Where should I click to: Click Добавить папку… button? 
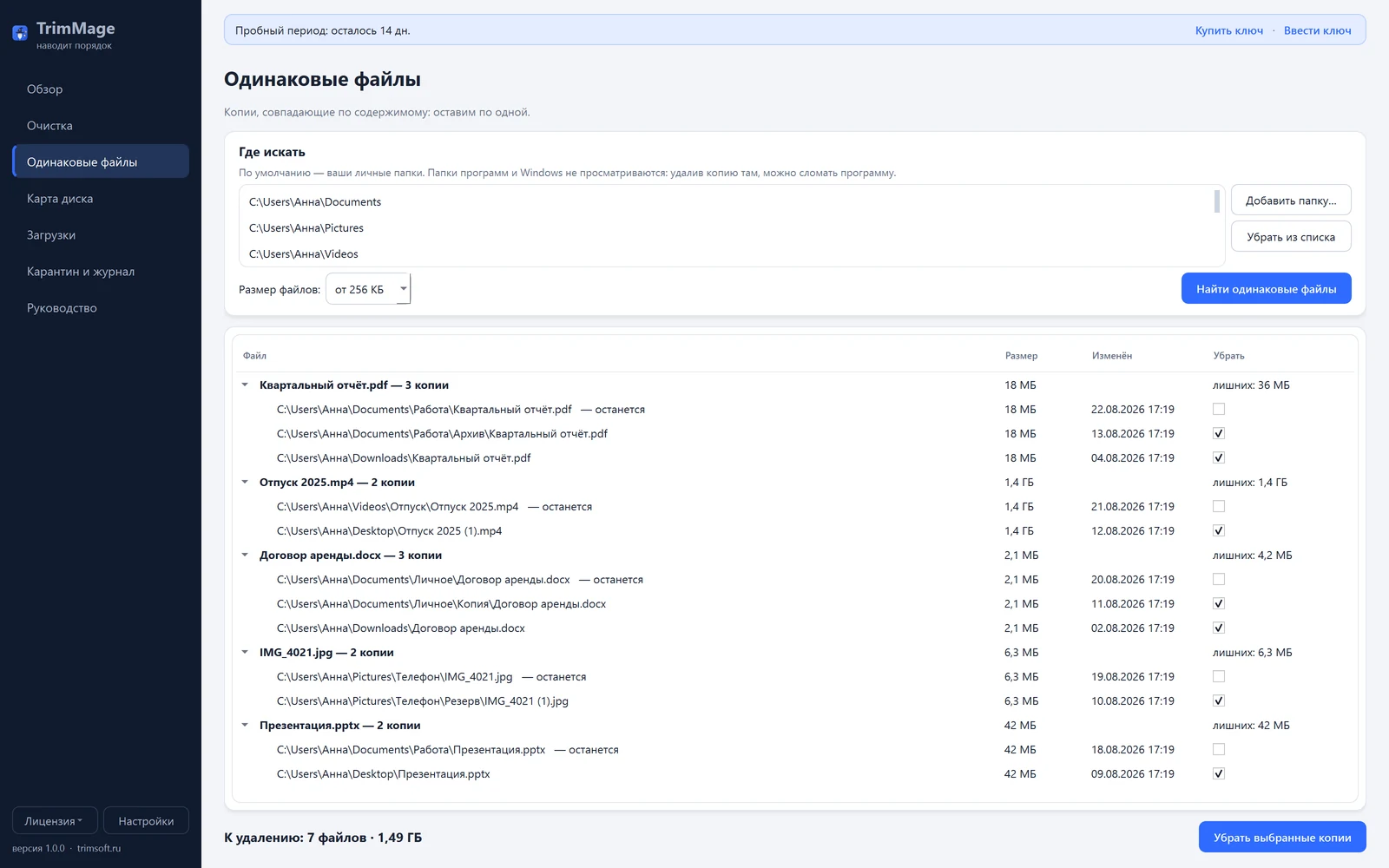[1291, 201]
